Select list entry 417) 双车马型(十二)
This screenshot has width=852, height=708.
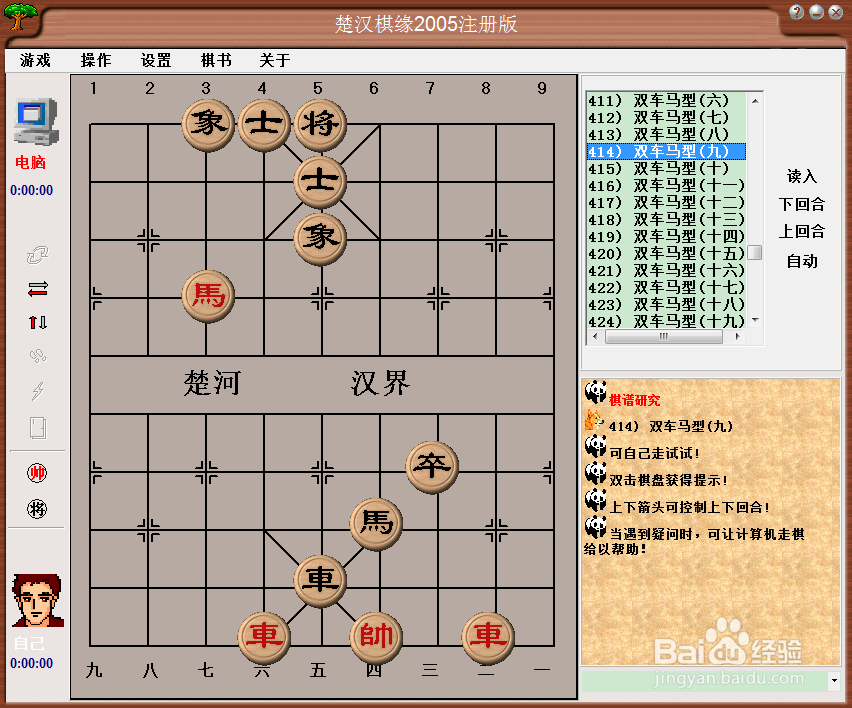pos(666,203)
